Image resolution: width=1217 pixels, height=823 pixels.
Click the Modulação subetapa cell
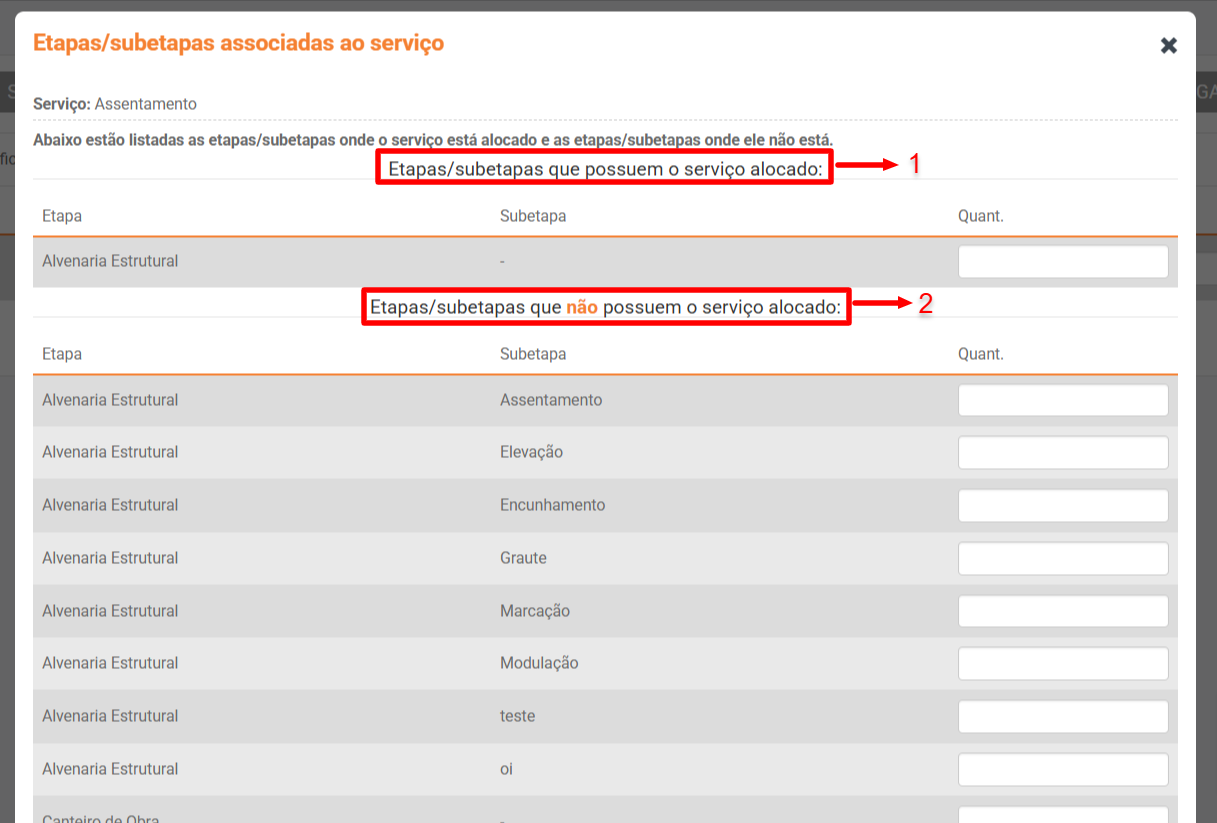coord(539,663)
